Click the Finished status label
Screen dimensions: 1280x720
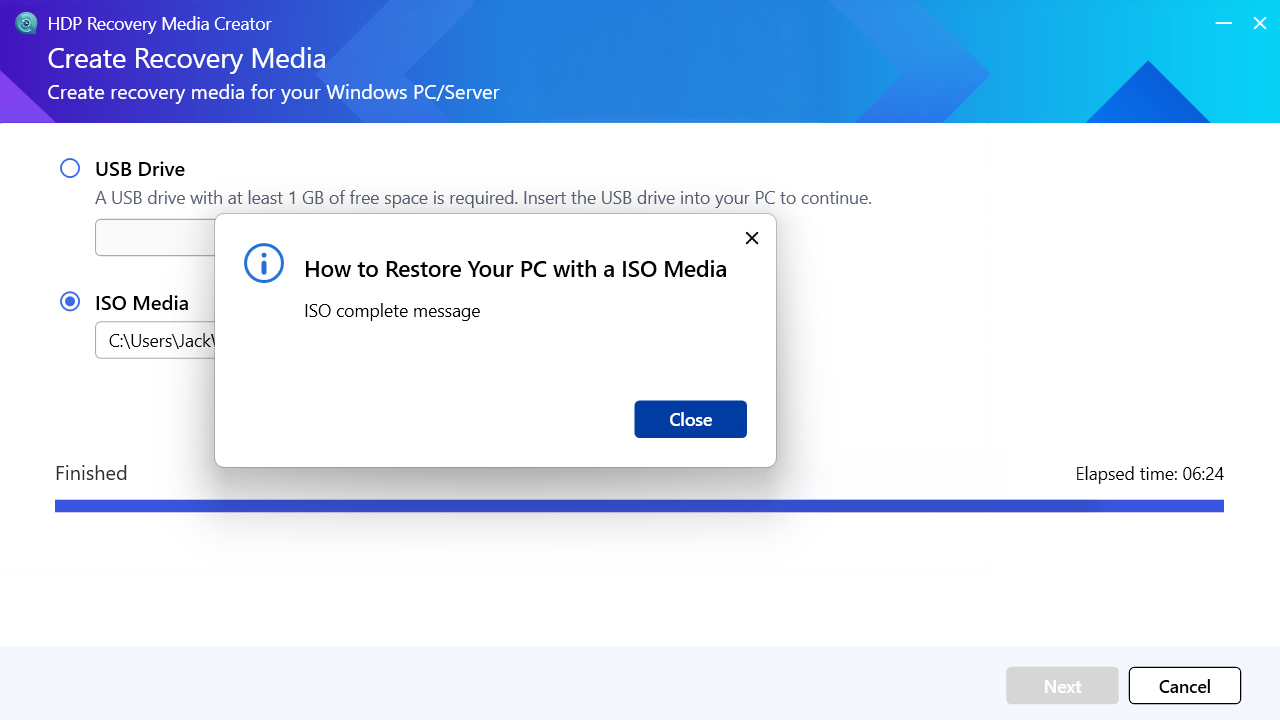tap(91, 473)
